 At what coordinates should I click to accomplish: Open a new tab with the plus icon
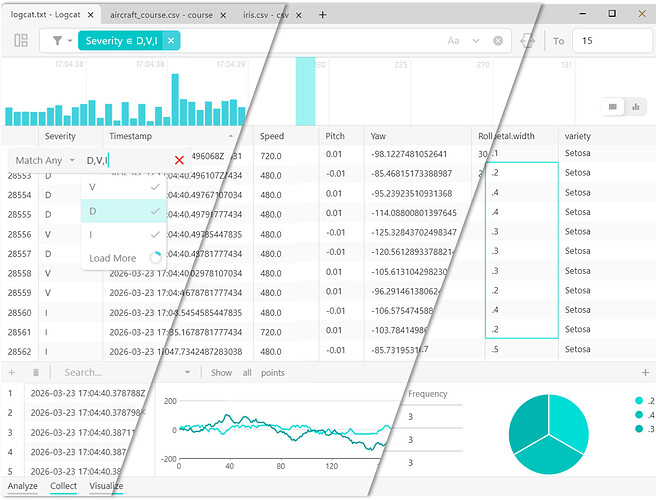click(322, 15)
